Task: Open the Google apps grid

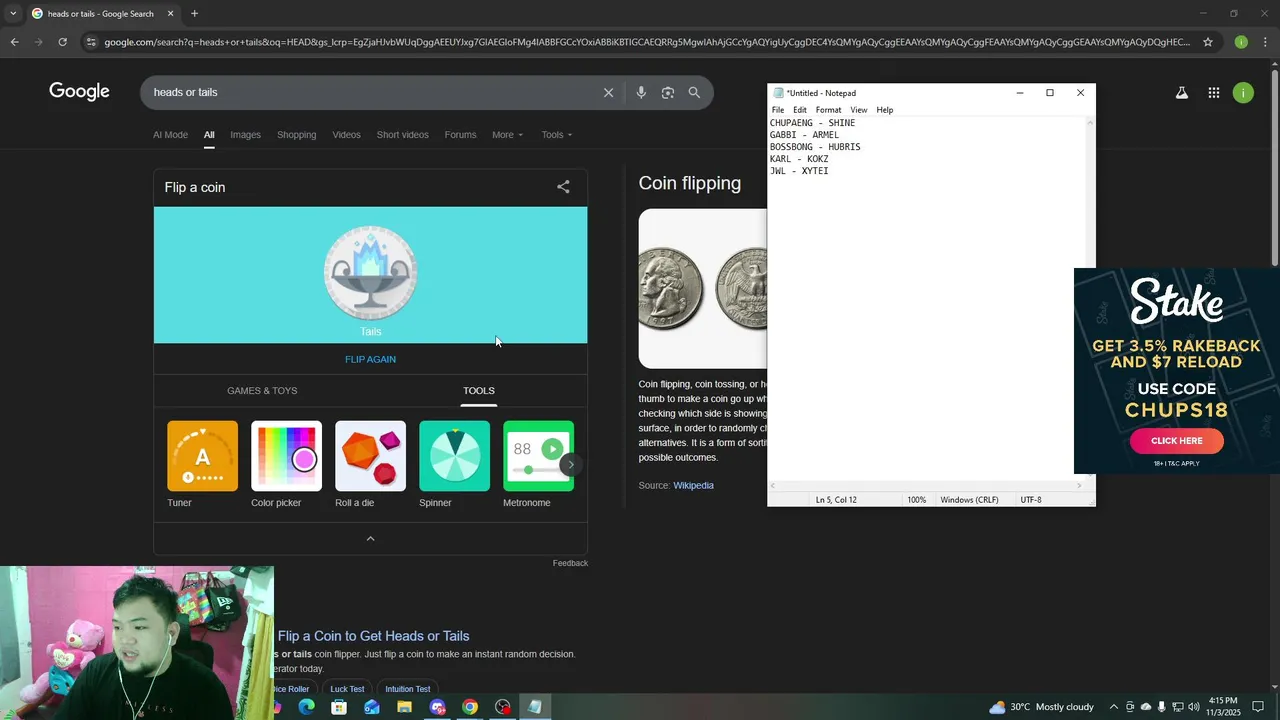Action: 1213,93
